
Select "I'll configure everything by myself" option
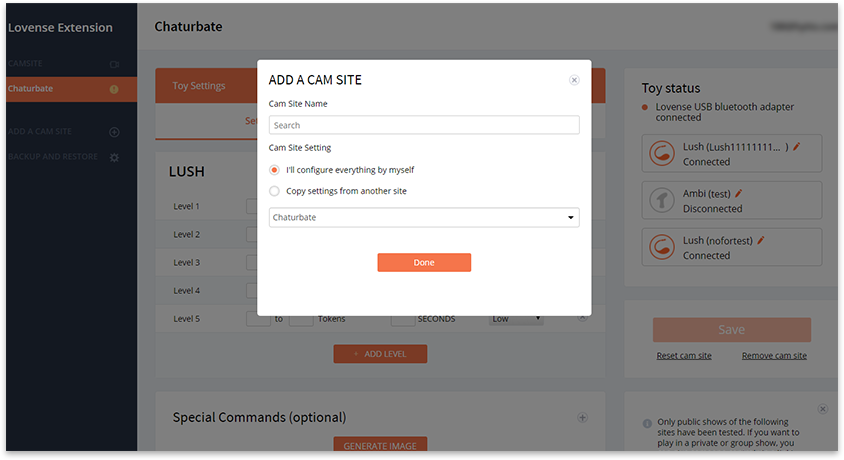click(x=275, y=170)
